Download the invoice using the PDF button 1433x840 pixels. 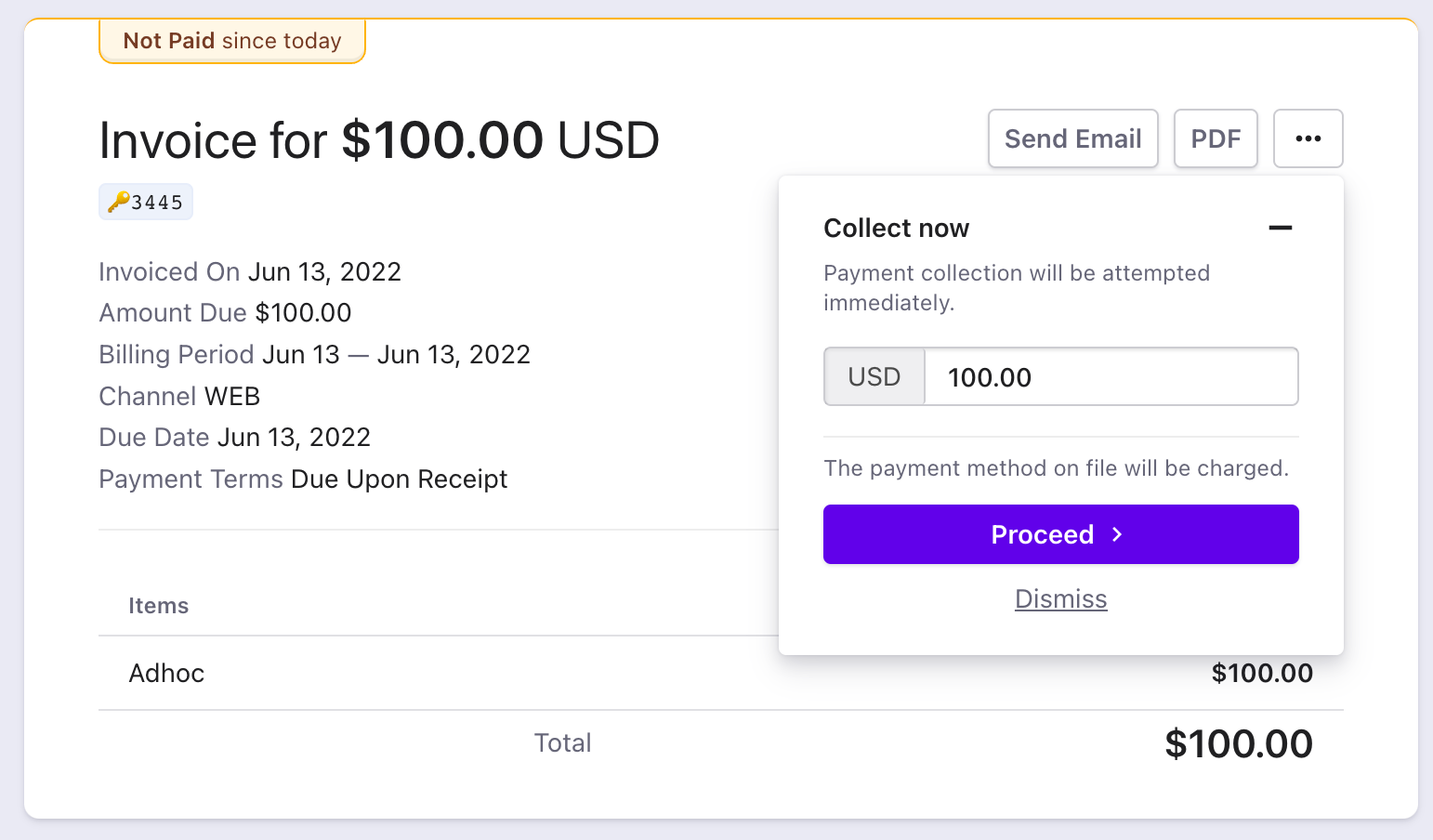click(1216, 138)
